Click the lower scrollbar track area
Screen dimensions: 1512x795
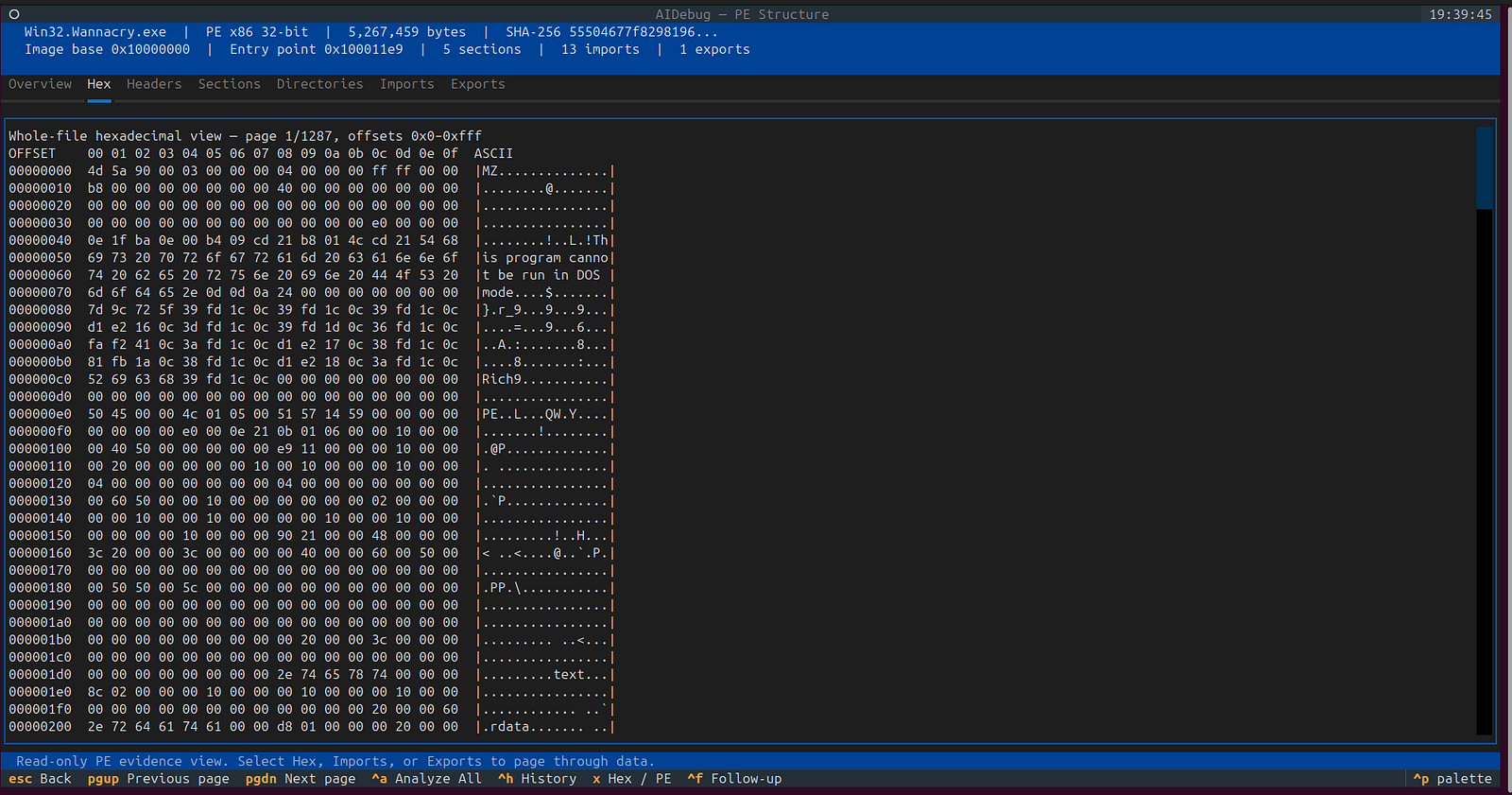coord(1484,471)
